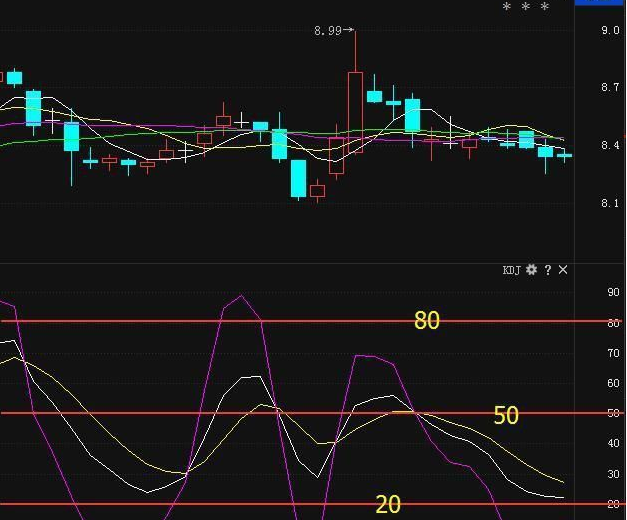Viewport: 627px width, 520px height.
Task: Click the 30 value on KDJ axis
Action: [613, 474]
